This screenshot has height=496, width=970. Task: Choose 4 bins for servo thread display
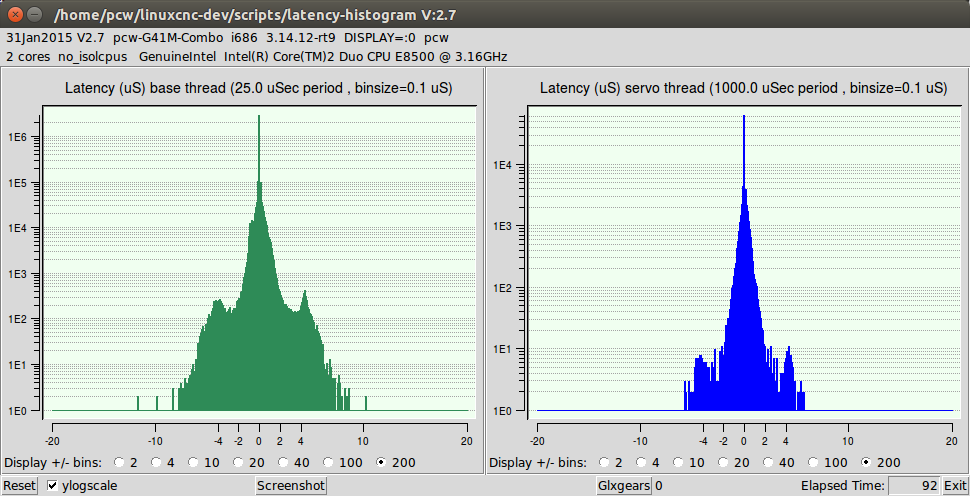[x=648, y=463]
